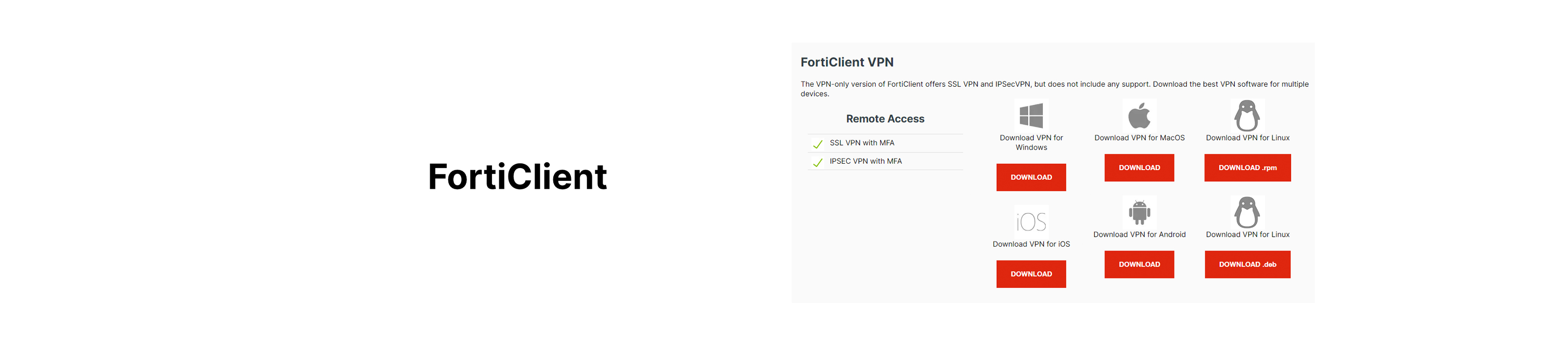Click the Remote Access heading
This screenshot has height=351, width=1568.
point(885,119)
